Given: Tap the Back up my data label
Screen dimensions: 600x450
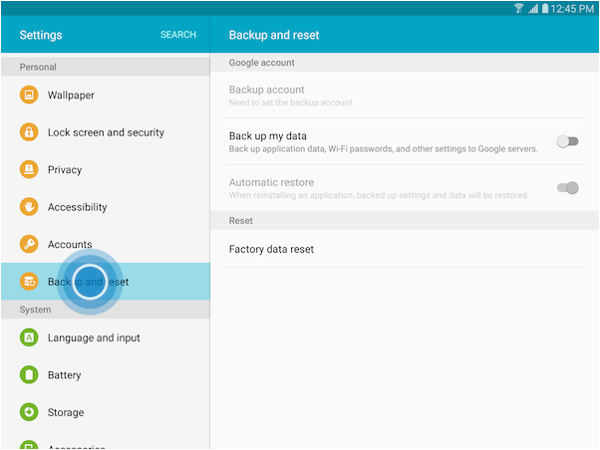Looking at the screenshot, I should click(x=267, y=136).
